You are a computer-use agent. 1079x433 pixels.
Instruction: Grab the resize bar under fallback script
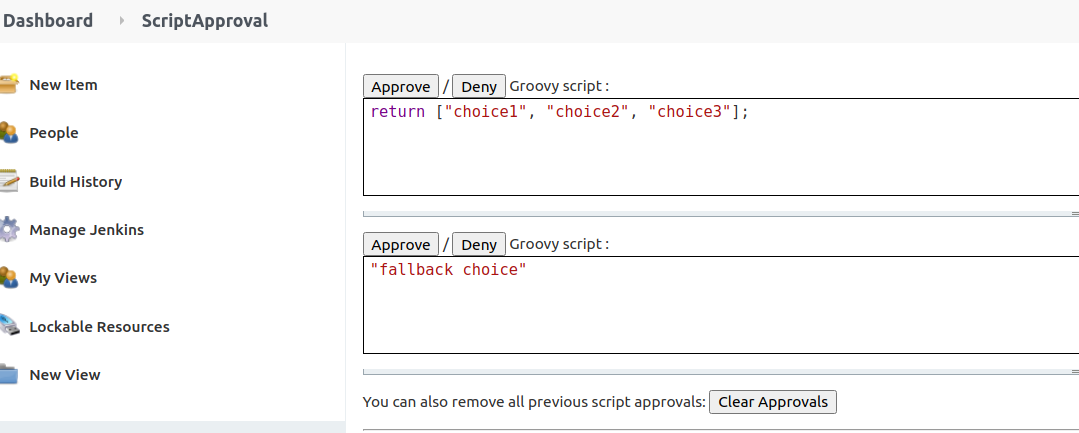[x=720, y=371]
